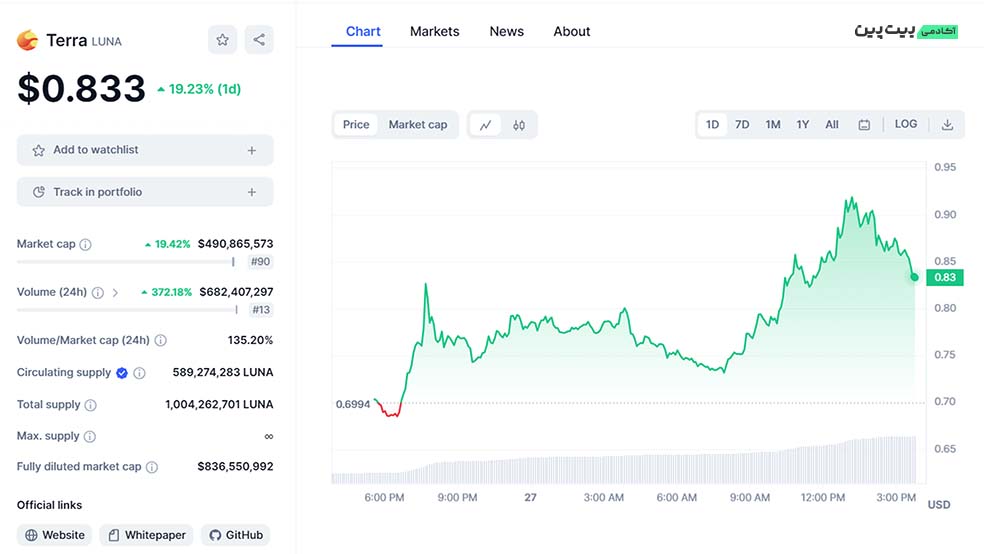The height and width of the screenshot is (554, 984).
Task: Switch chart to Market cap view
Action: pyautogui.click(x=417, y=125)
